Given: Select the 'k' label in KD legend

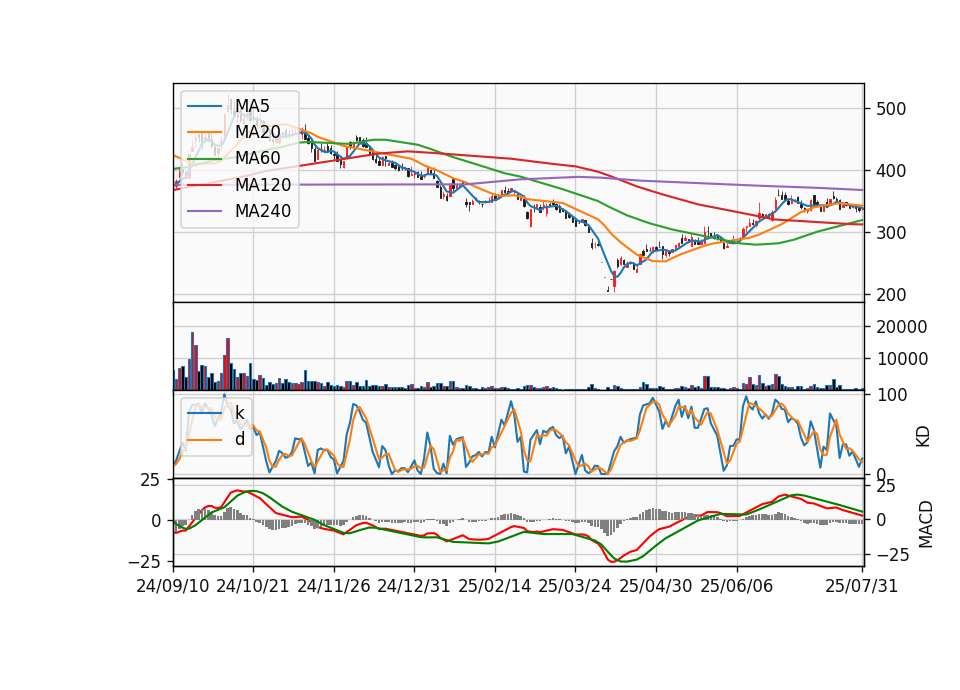Looking at the screenshot, I should point(239,413).
